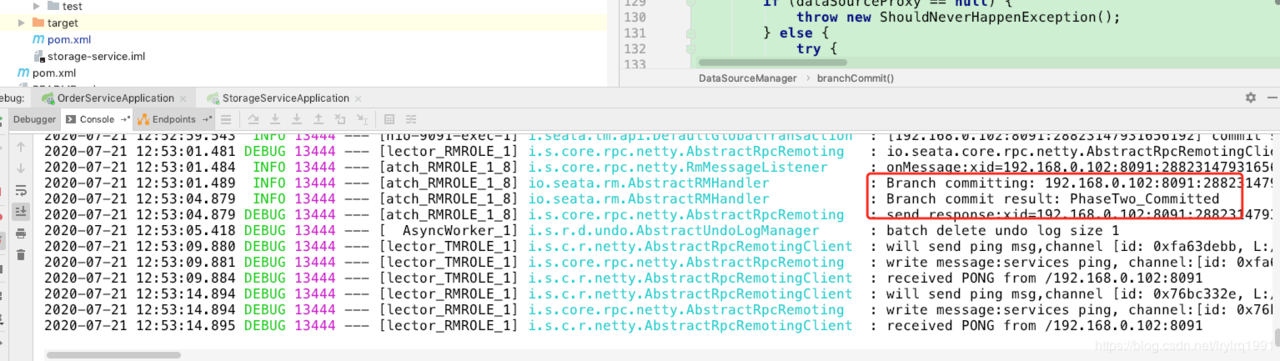Screen dimensions: 1280x361
Task: Close the OrderServiceApplication debug tab
Action: click(183, 98)
